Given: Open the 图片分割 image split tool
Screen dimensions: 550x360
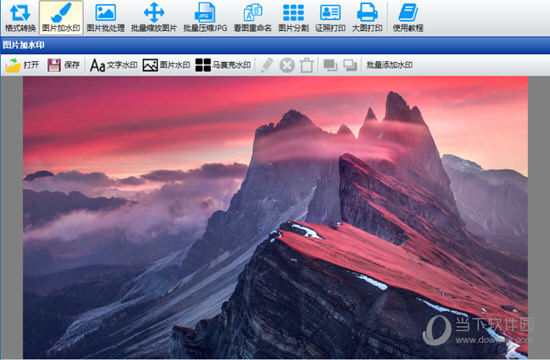Looking at the screenshot, I should click(294, 18).
